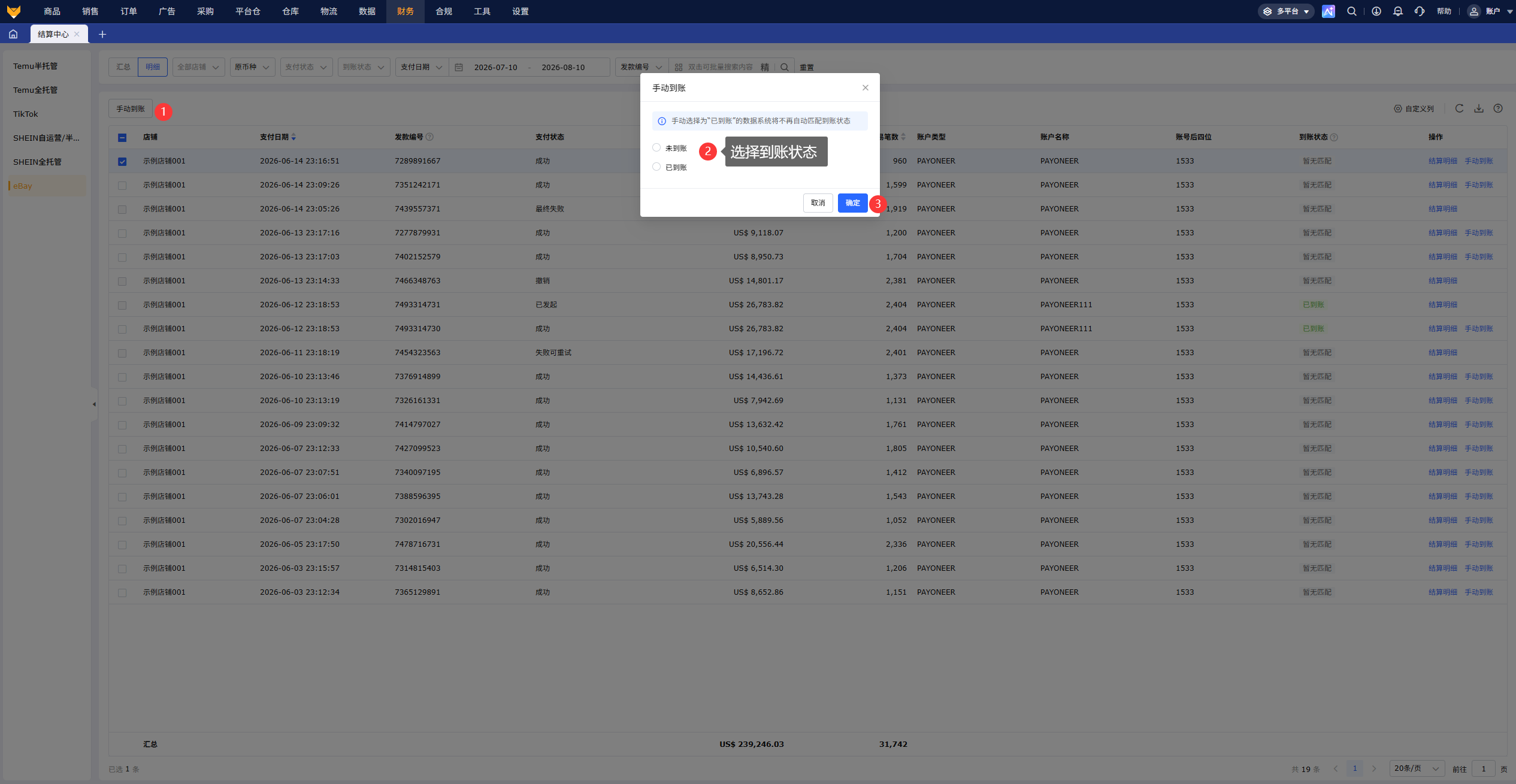The height and width of the screenshot is (784, 1516).
Task: Click the help icon beside 到账状态 header
Action: coord(1334,137)
